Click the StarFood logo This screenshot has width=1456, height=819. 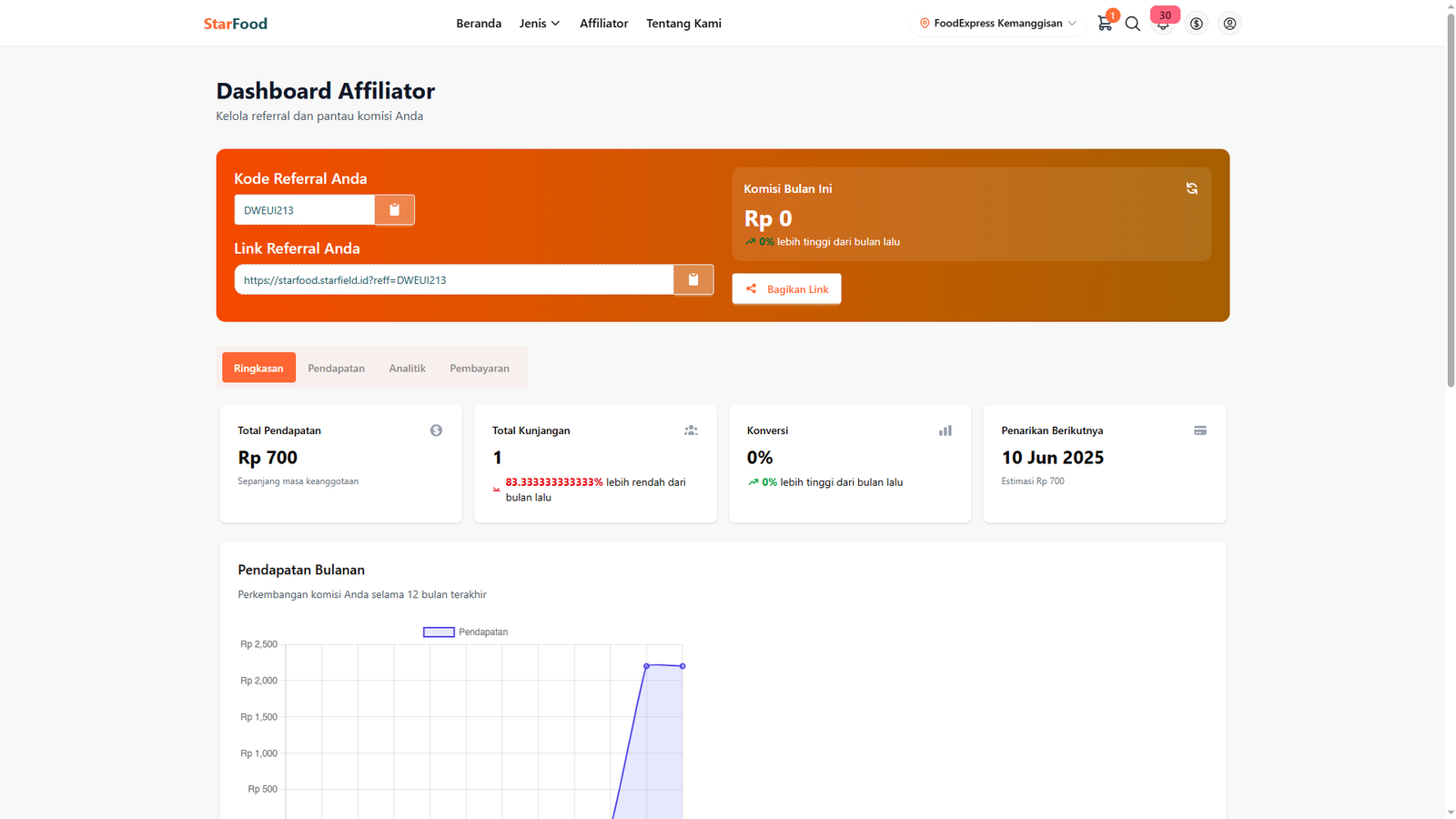[235, 24]
